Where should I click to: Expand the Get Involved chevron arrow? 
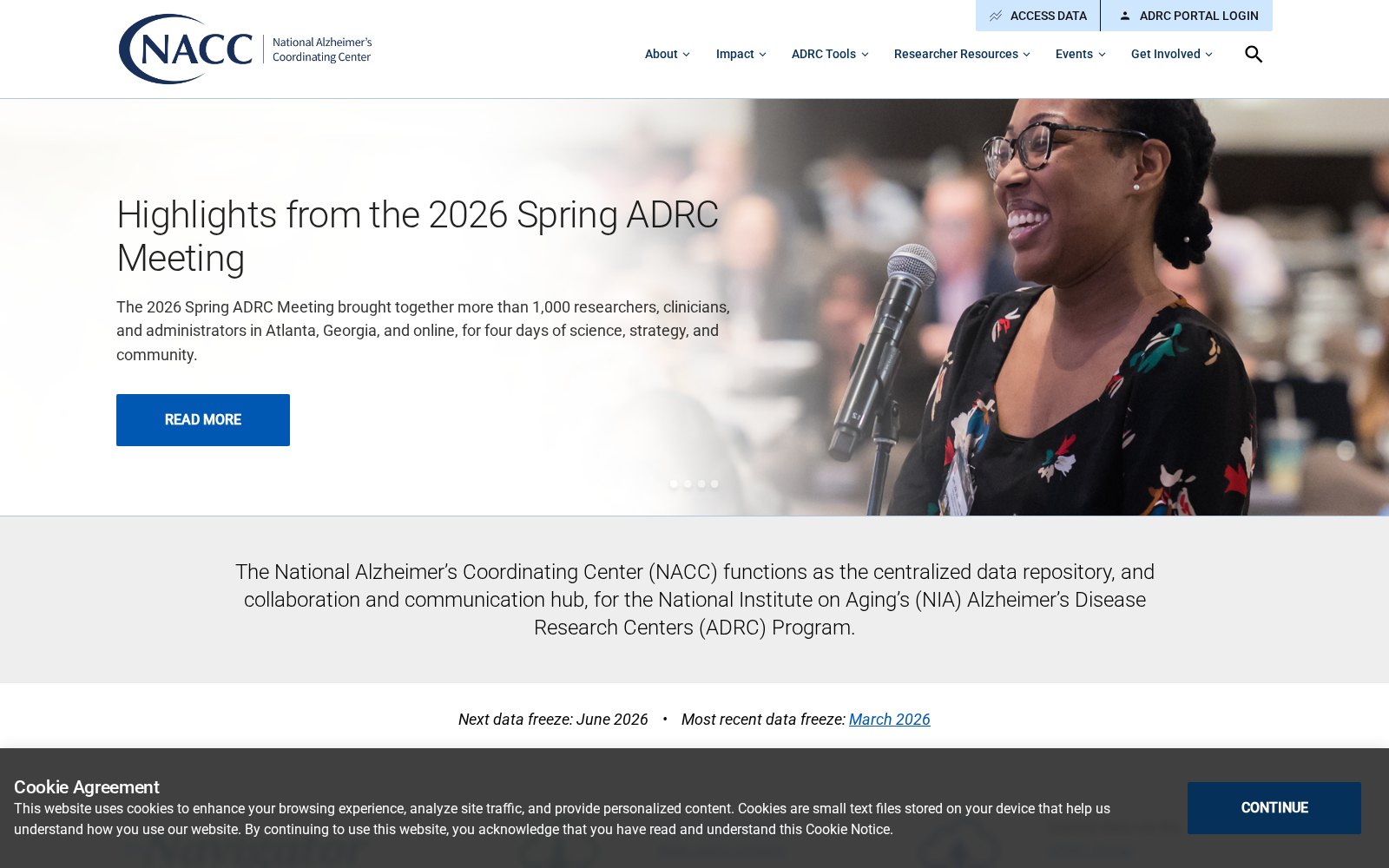point(1208,55)
